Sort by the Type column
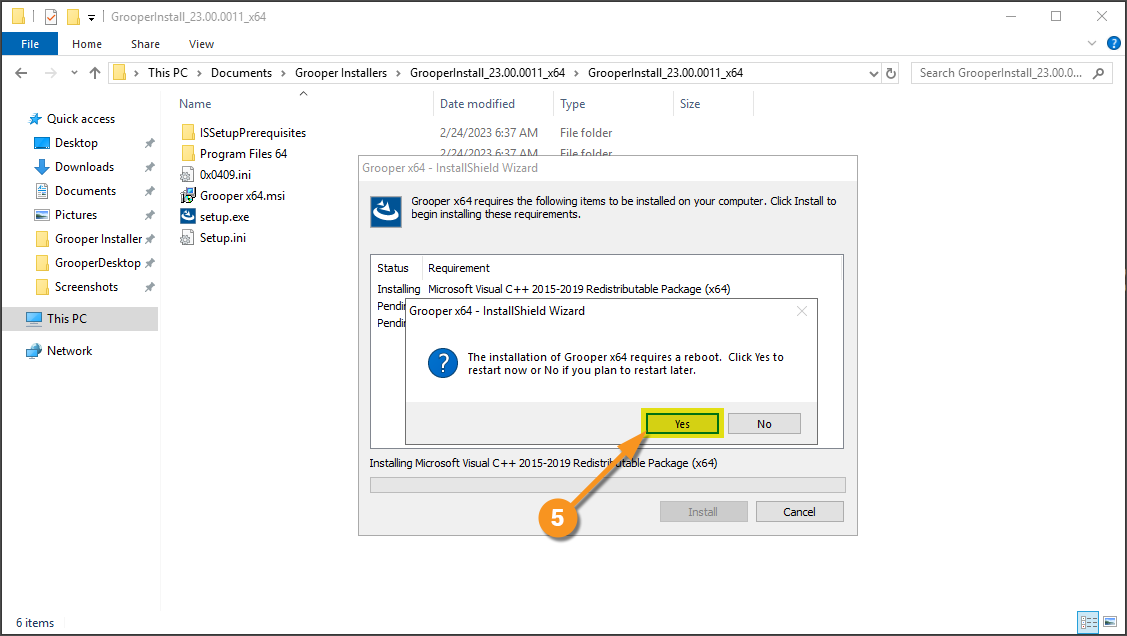1127x636 pixels. click(573, 104)
